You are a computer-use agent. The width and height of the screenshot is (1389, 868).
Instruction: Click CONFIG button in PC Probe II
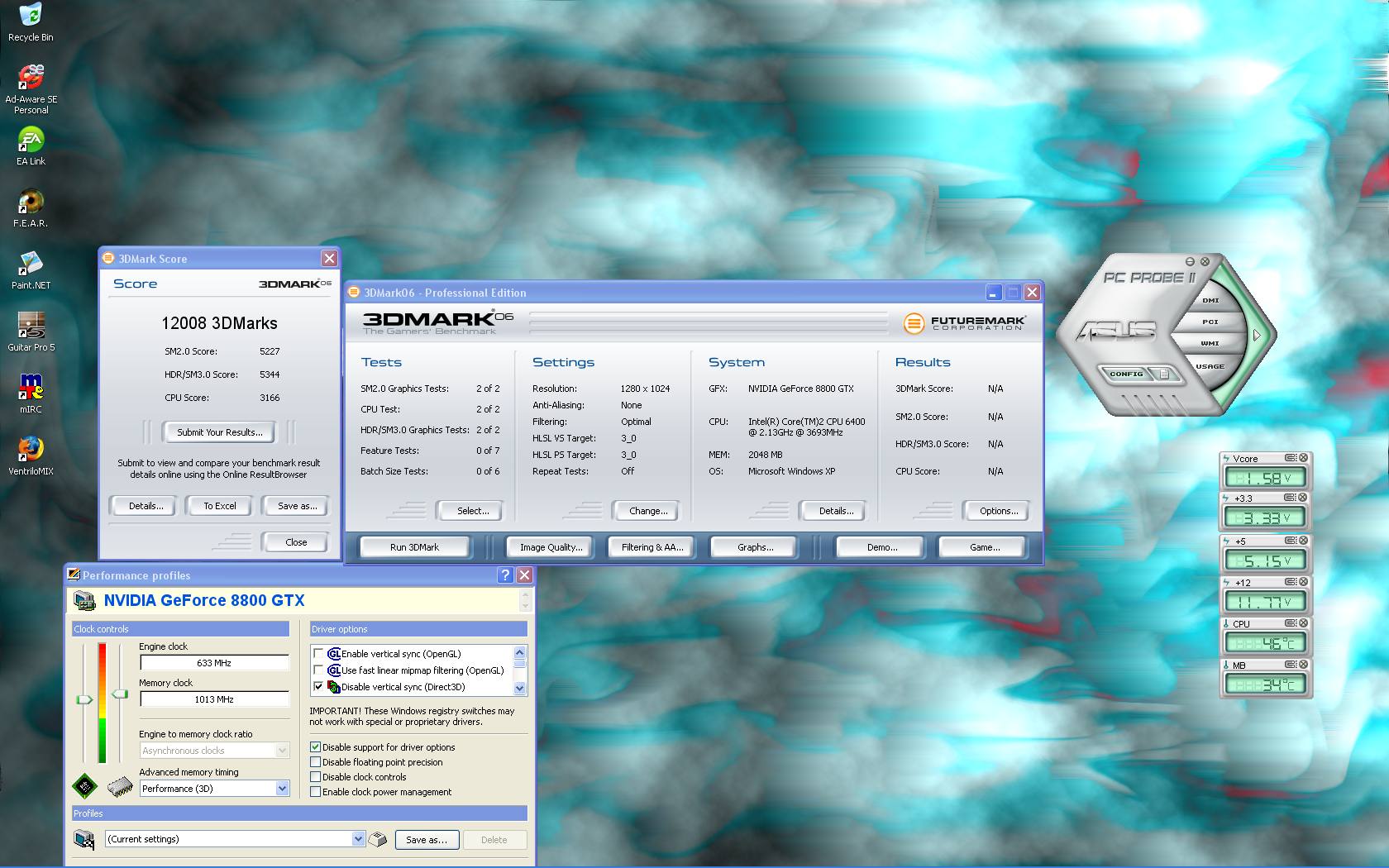pos(1126,374)
